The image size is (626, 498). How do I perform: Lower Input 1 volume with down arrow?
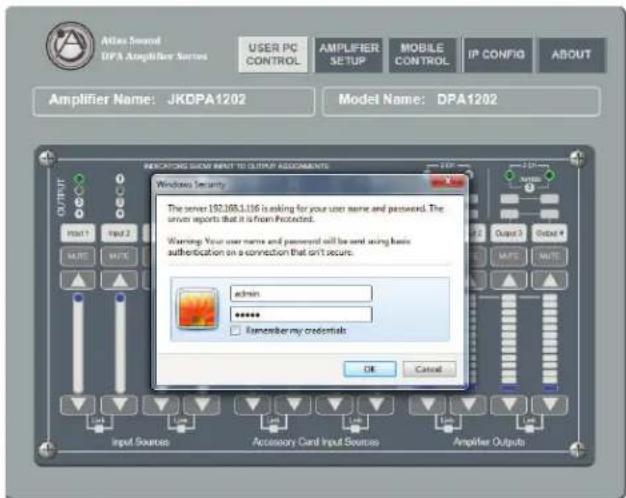(78, 405)
